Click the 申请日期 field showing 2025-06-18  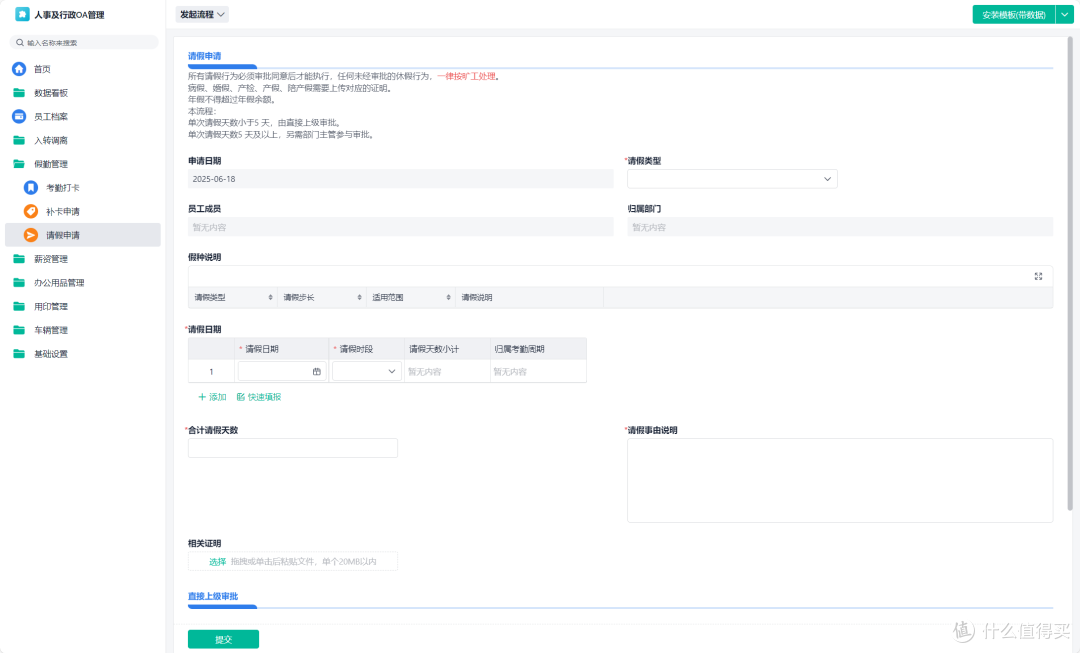[400, 179]
